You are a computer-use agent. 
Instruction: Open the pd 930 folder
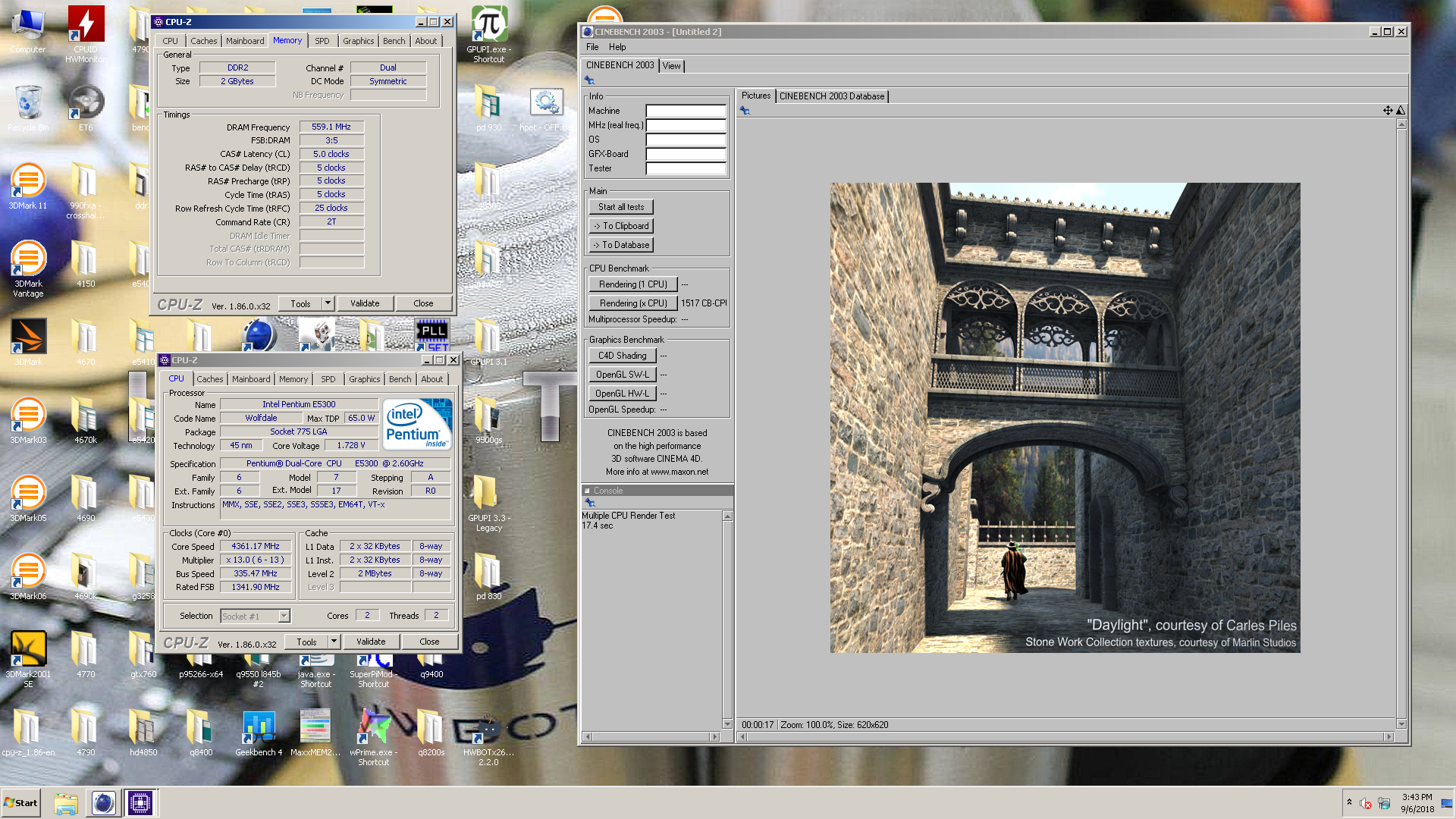(x=489, y=108)
